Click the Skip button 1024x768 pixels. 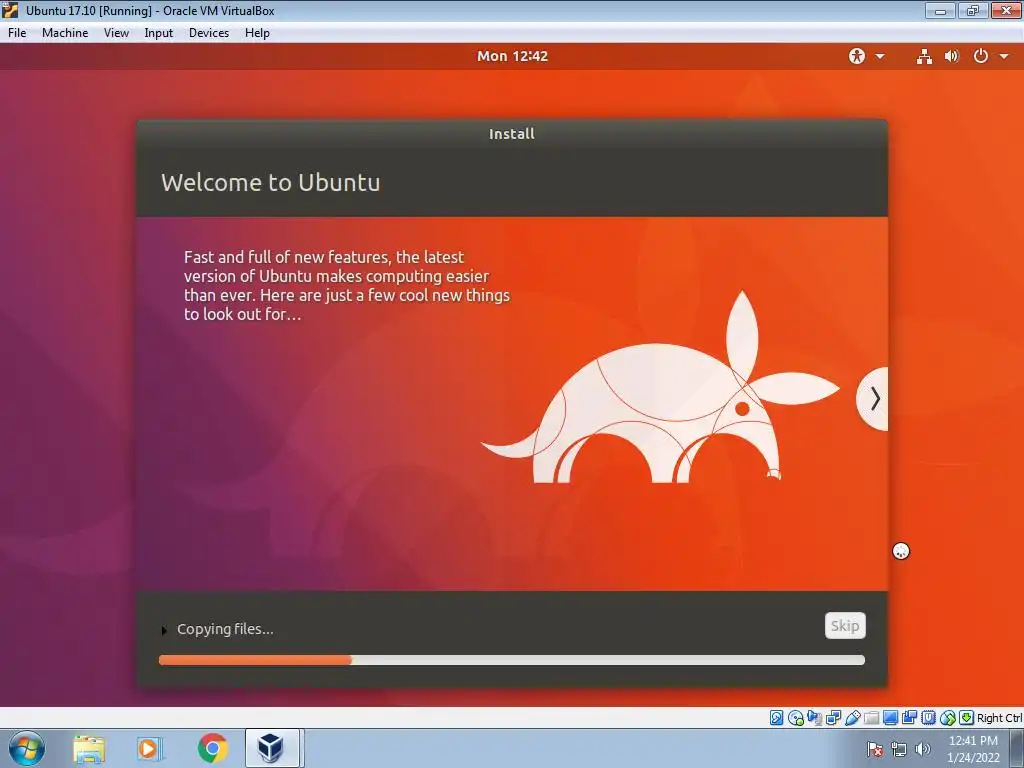(x=844, y=626)
